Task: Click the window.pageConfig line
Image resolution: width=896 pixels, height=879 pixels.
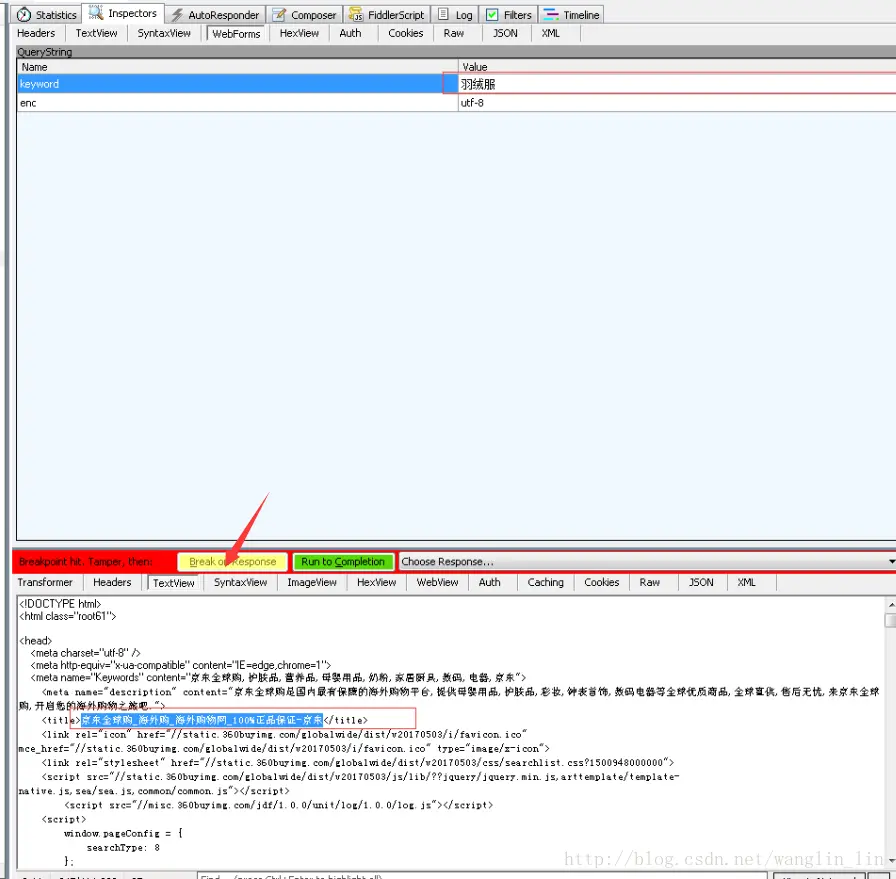Action: (123, 833)
